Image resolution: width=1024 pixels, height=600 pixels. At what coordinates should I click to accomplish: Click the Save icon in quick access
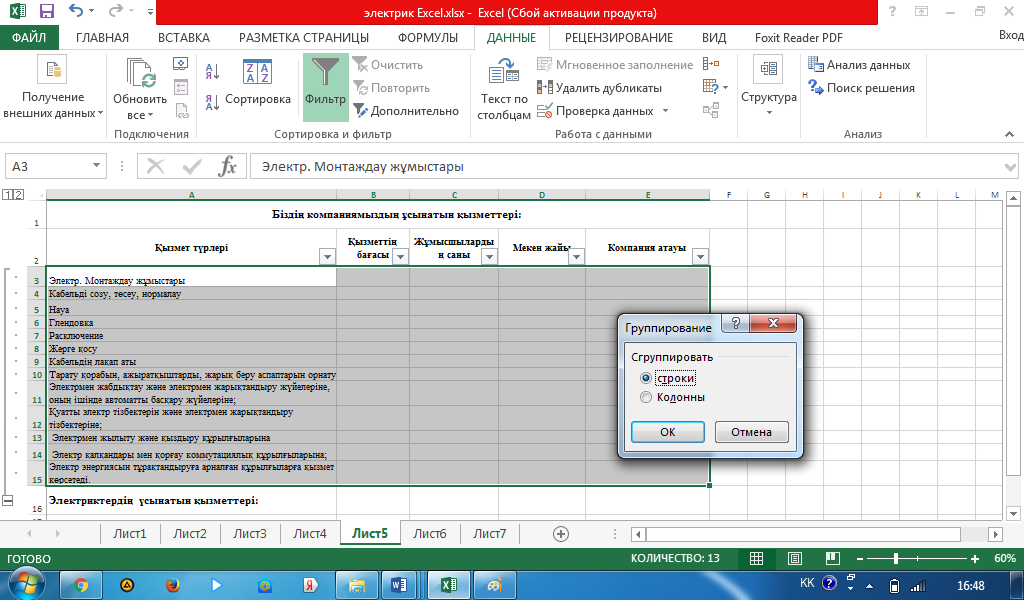46,14
